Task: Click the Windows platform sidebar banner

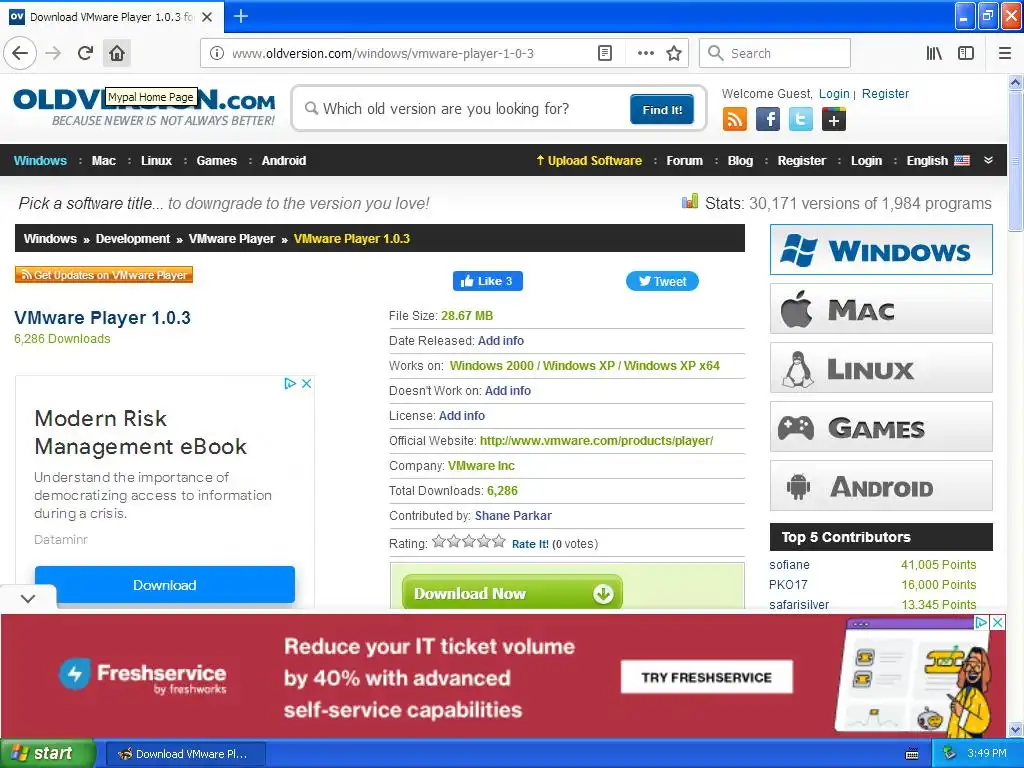Action: (881, 250)
